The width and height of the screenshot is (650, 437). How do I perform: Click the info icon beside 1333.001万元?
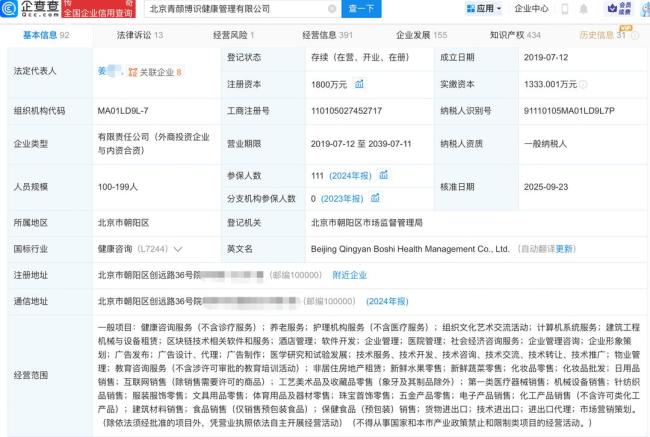[583, 85]
